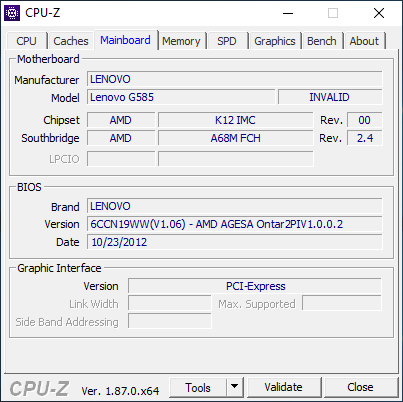The width and height of the screenshot is (403, 402).
Task: Switch to the CPU tab
Action: pyautogui.click(x=26, y=41)
